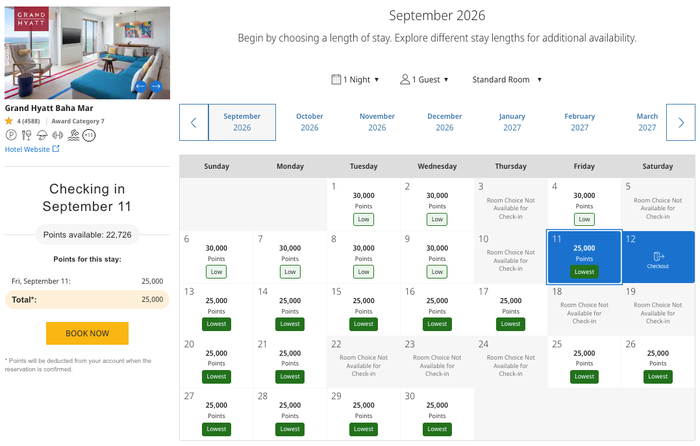Viewport: 700px width, 446px height.
Task: Click Grand Hyatt Baha Mar hotel name
Action: 49,108
